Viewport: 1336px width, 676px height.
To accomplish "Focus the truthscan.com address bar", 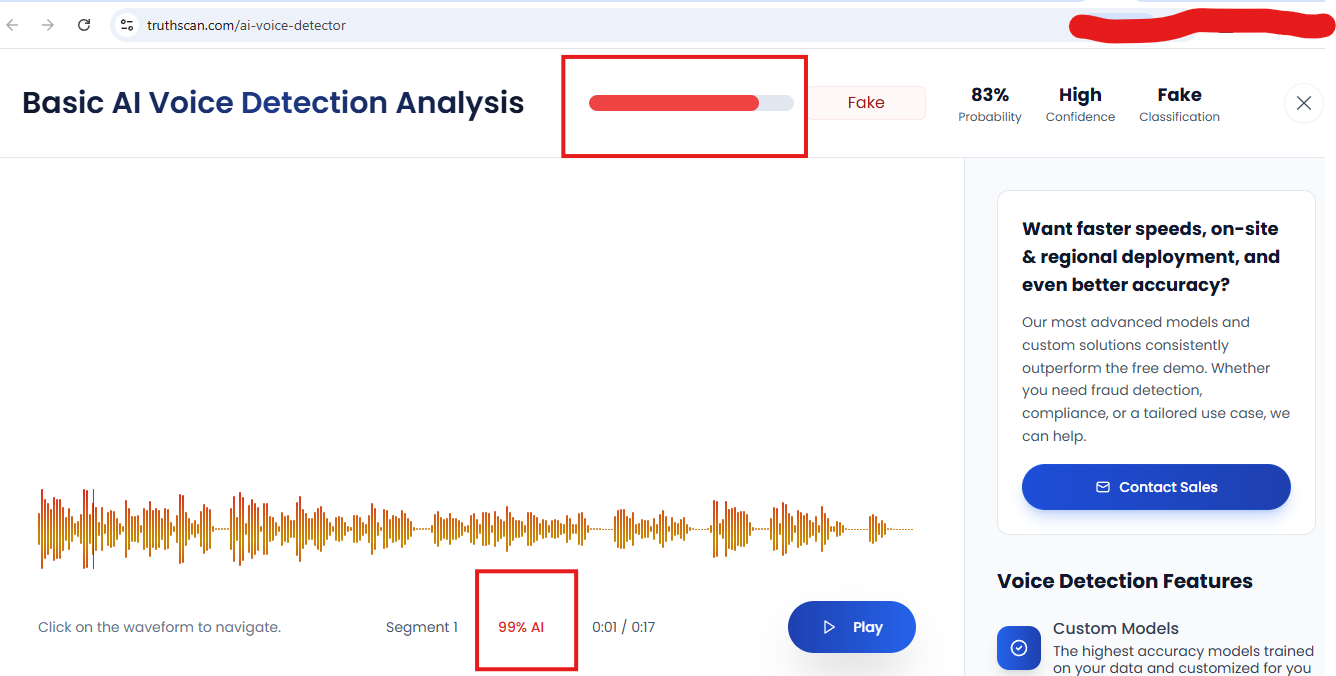I will tap(500, 25).
